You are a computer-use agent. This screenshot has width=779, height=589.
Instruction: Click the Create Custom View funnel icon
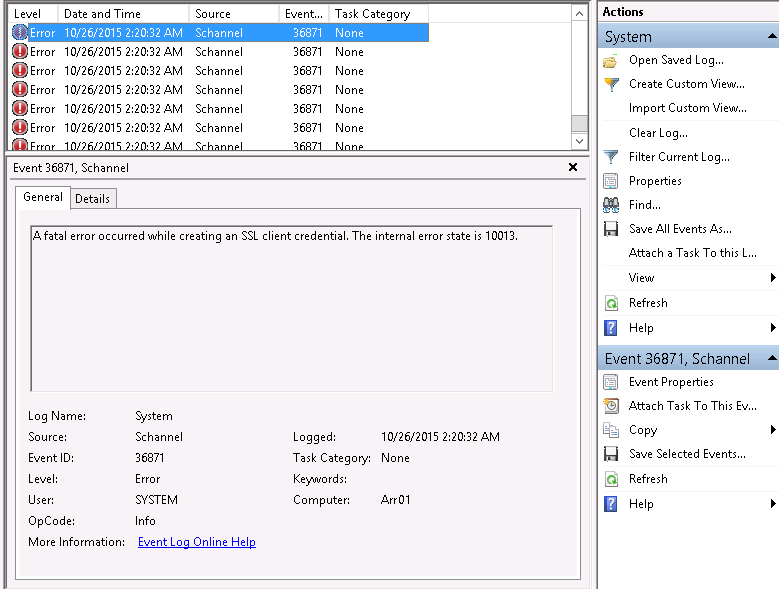[x=611, y=84]
